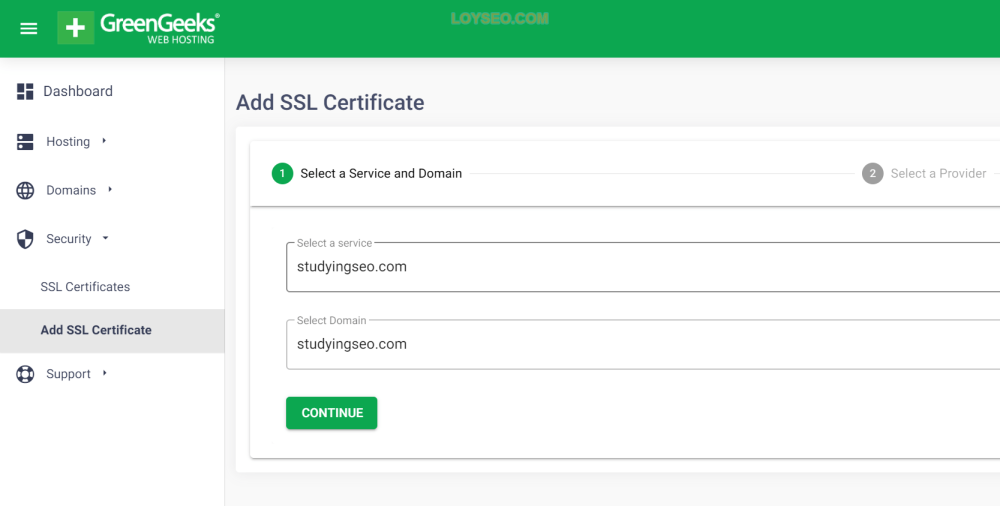This screenshot has width=1000, height=506.
Task: Select Add SSL Certificate sidebar entry
Action: (112, 331)
